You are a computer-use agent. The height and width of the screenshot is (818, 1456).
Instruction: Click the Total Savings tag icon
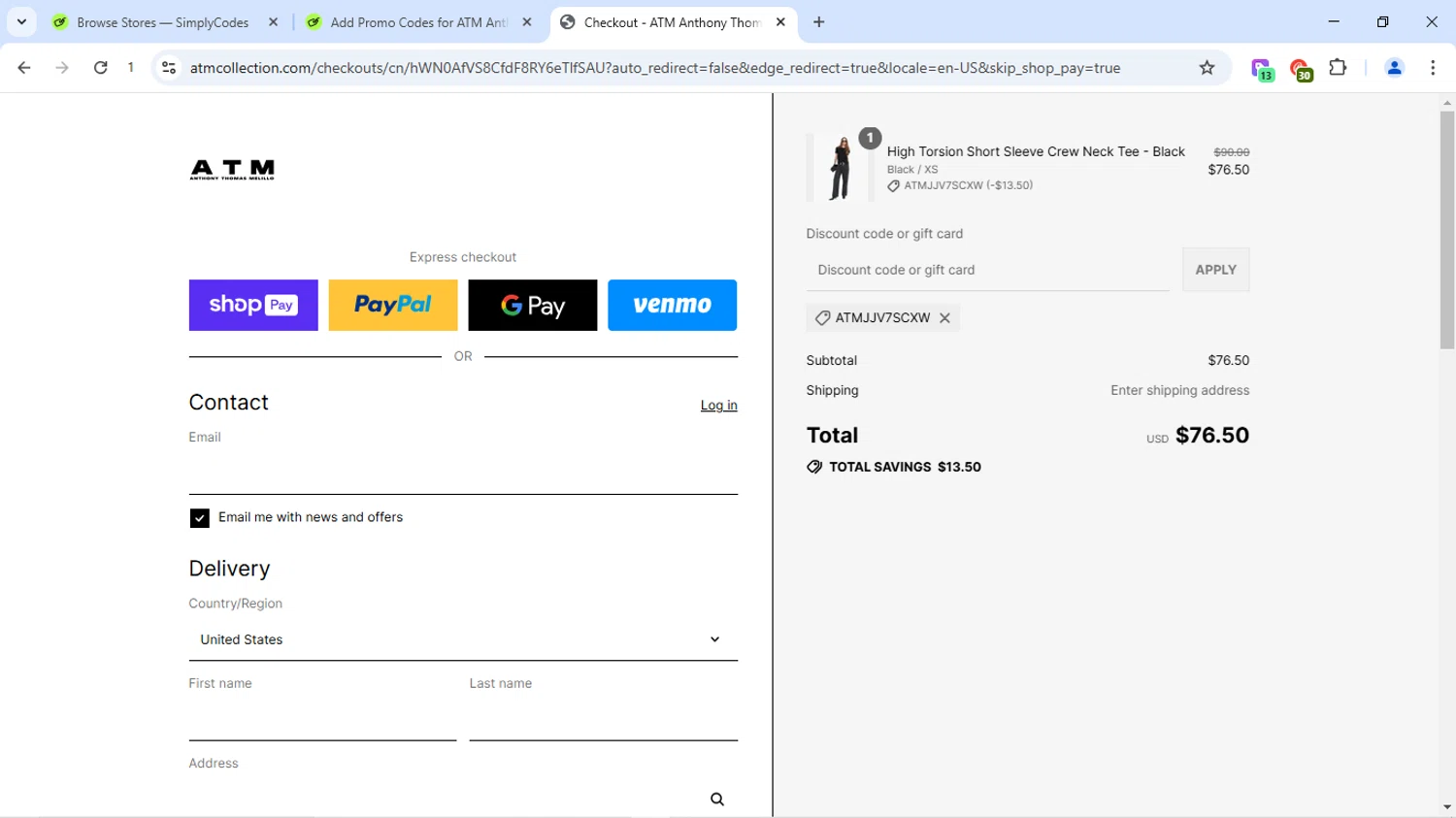pyautogui.click(x=814, y=467)
